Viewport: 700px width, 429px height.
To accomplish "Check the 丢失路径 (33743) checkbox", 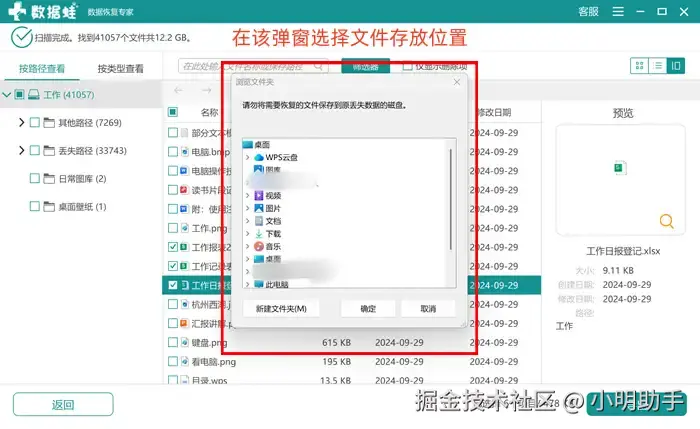I will point(34,150).
